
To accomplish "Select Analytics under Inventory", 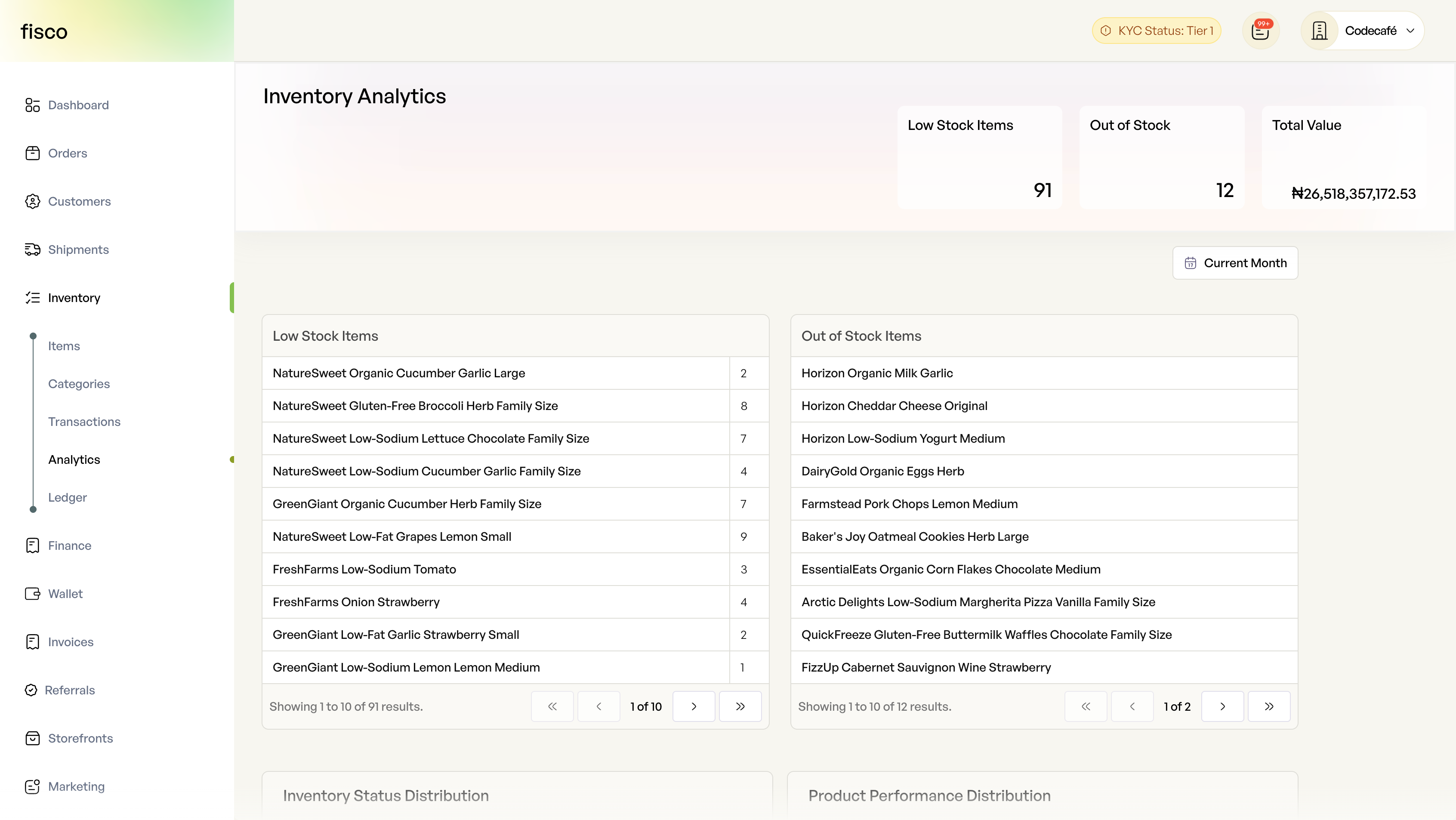I will pos(74,459).
